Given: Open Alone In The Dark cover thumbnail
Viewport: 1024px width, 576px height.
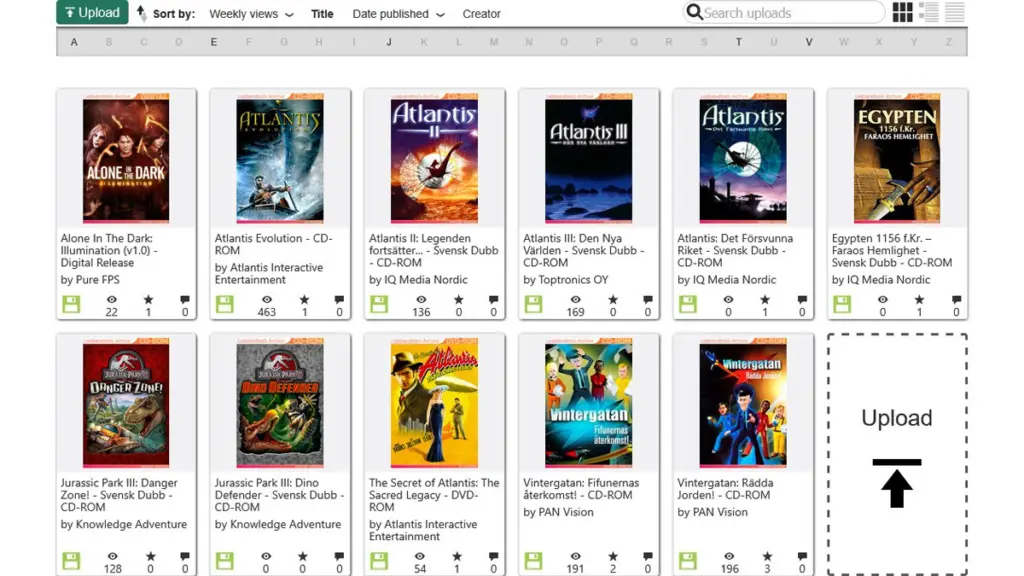Looking at the screenshot, I should 126,158.
